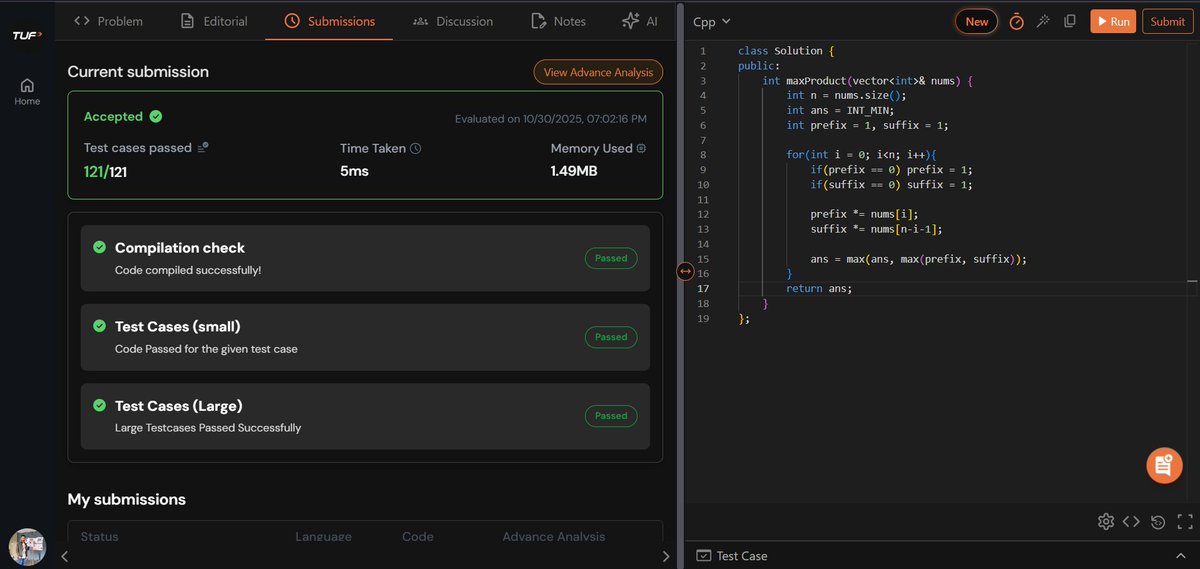
Task: Expand the Test Case panel chevron
Action: (x=1181, y=555)
